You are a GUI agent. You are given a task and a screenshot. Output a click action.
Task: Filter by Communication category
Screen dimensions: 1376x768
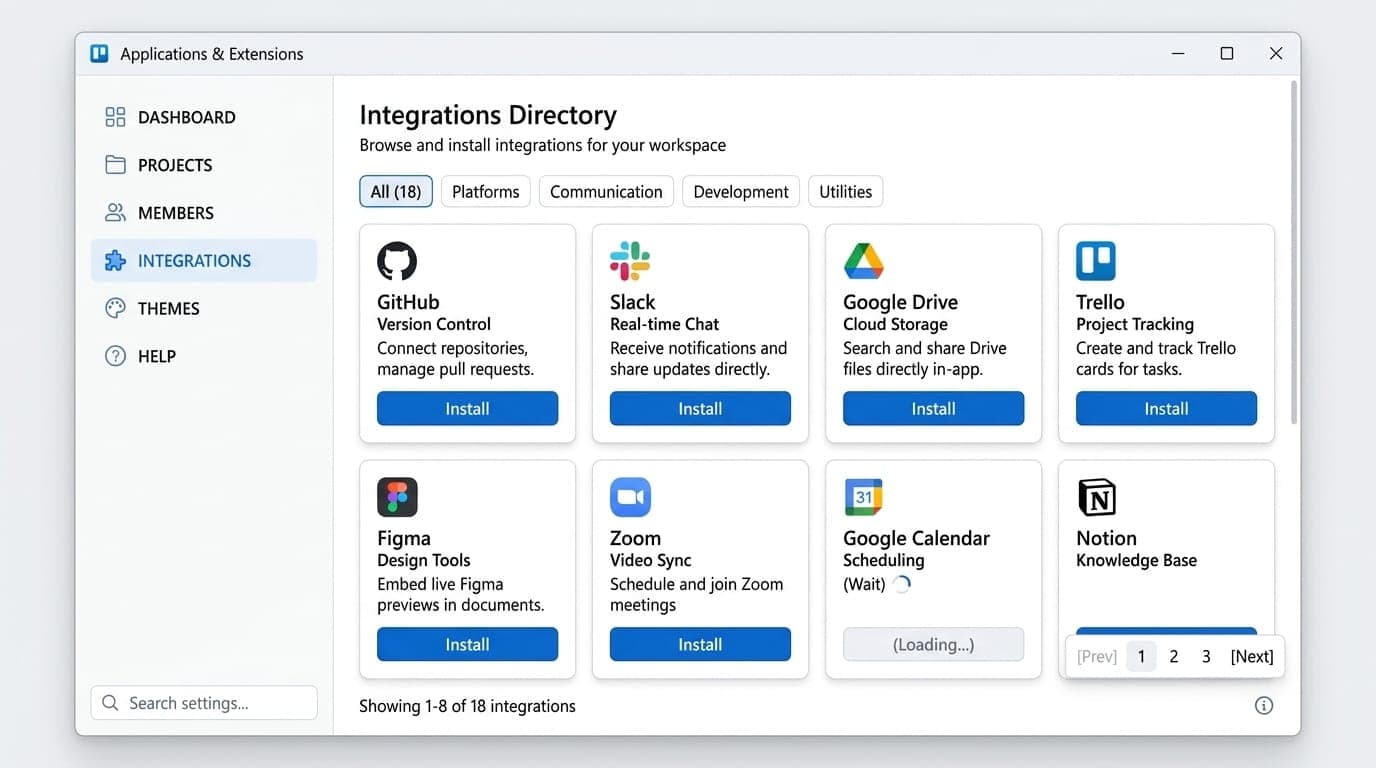tap(606, 192)
